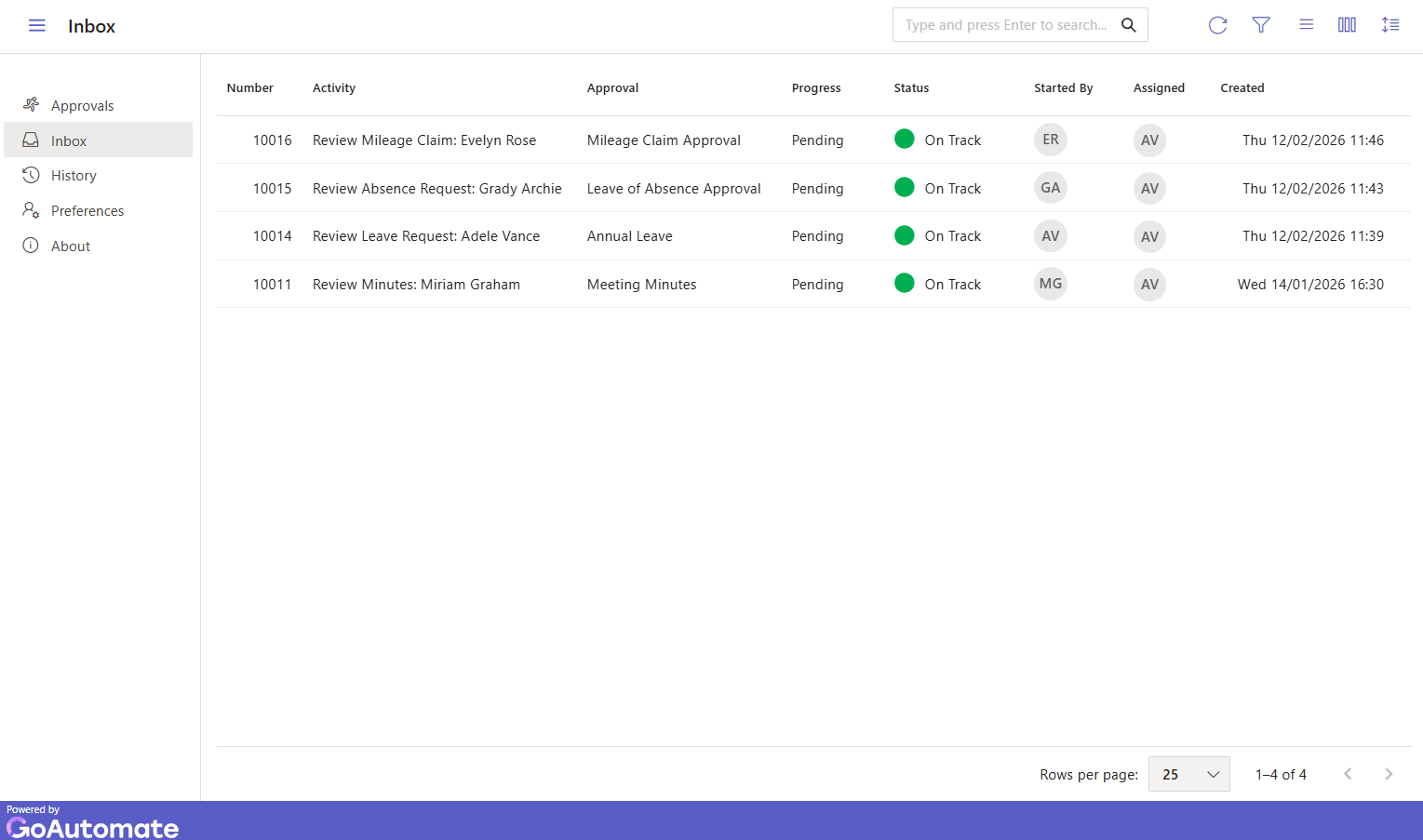
Task: Click the refresh icon in the toolbar
Action: tap(1217, 25)
